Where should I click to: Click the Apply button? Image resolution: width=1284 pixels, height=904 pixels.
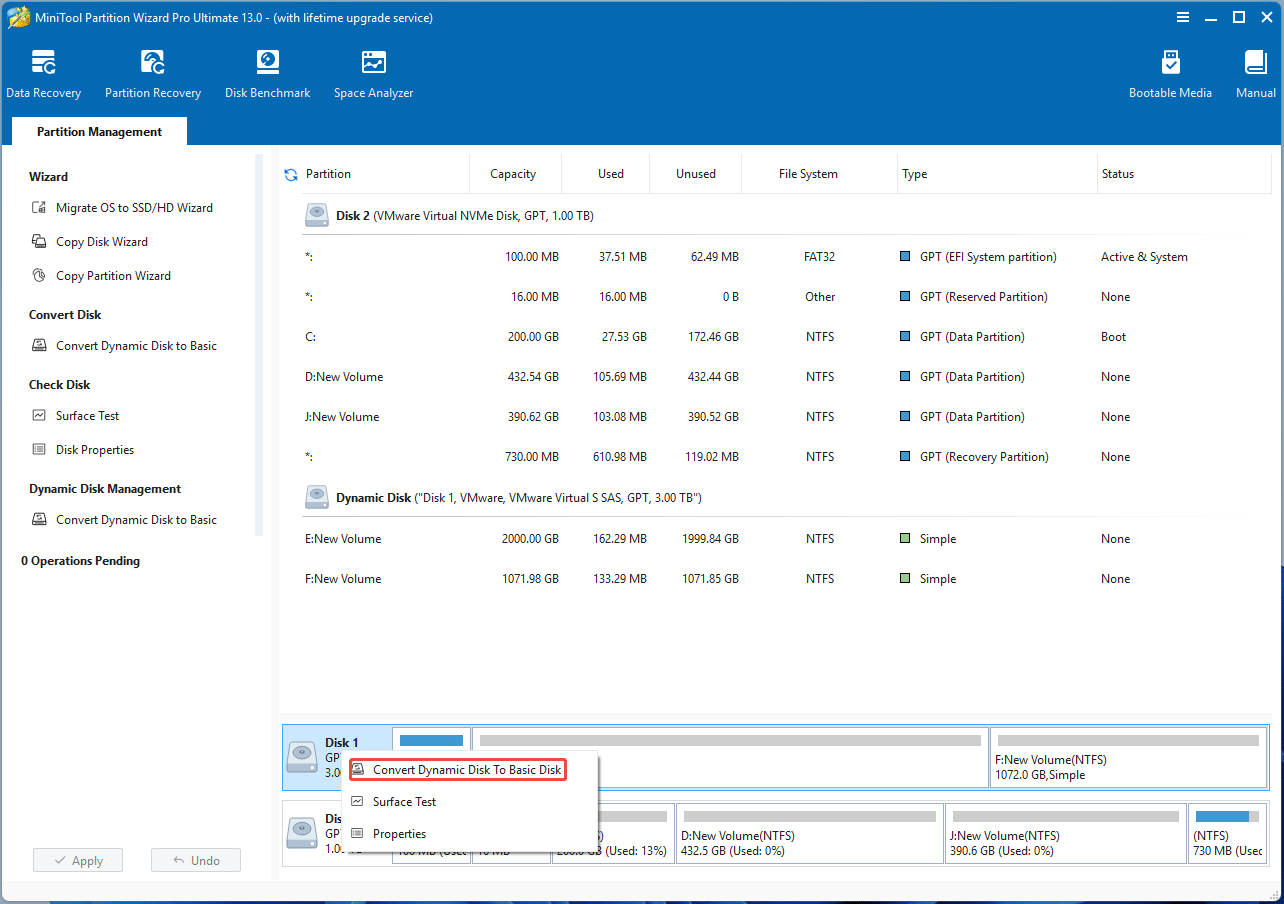point(77,859)
